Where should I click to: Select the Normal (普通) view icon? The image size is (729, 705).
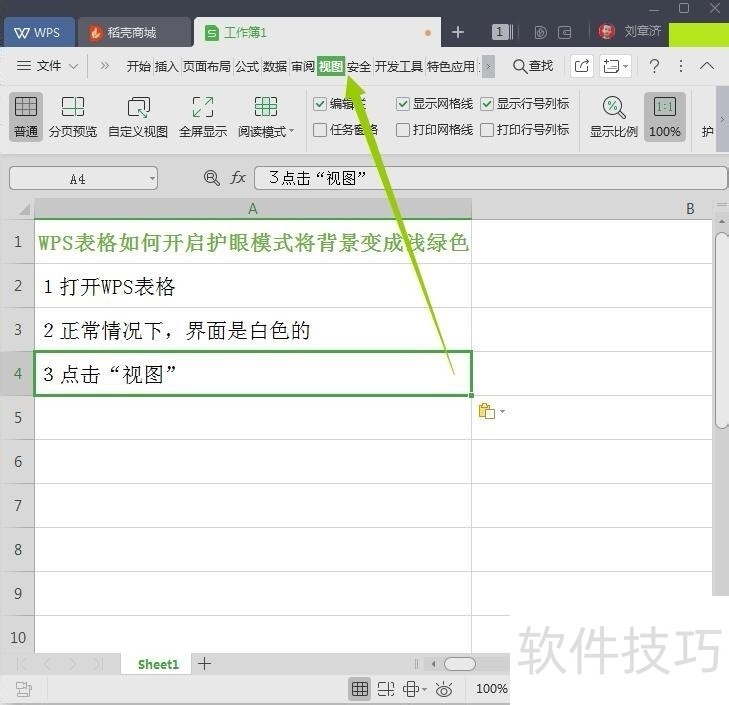(26, 116)
